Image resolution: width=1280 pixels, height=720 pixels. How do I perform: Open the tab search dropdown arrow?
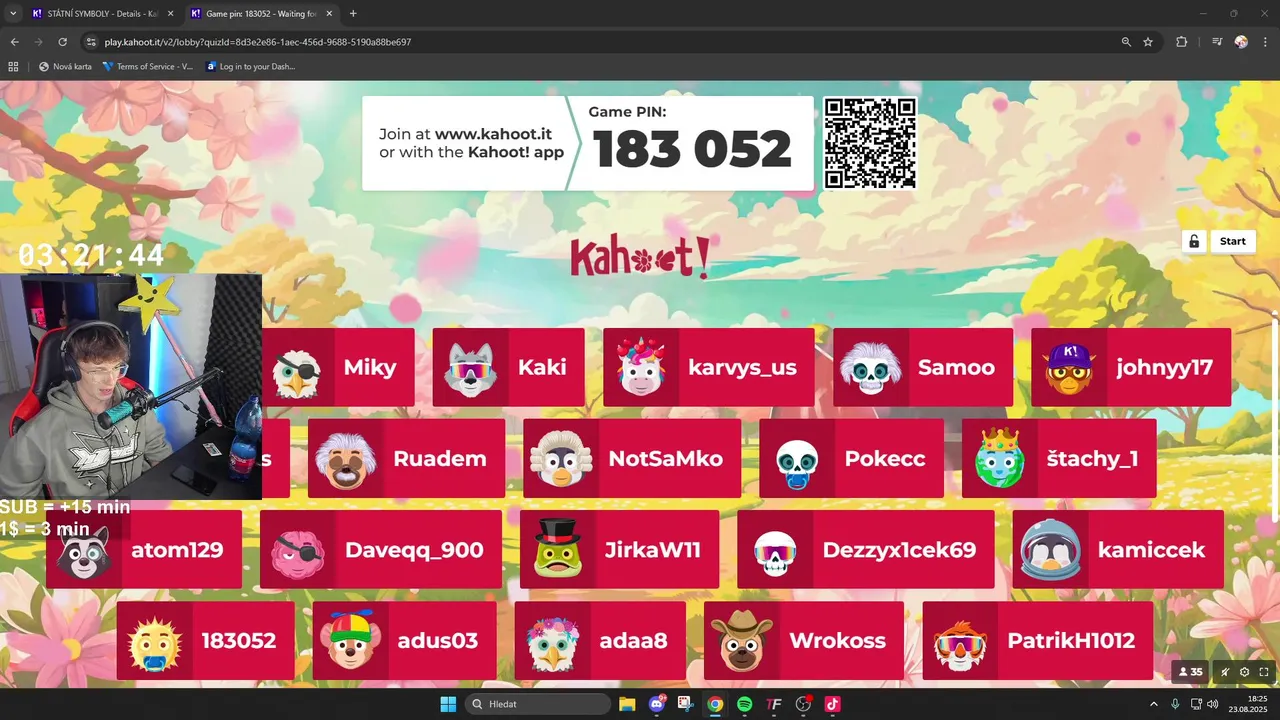coord(13,14)
